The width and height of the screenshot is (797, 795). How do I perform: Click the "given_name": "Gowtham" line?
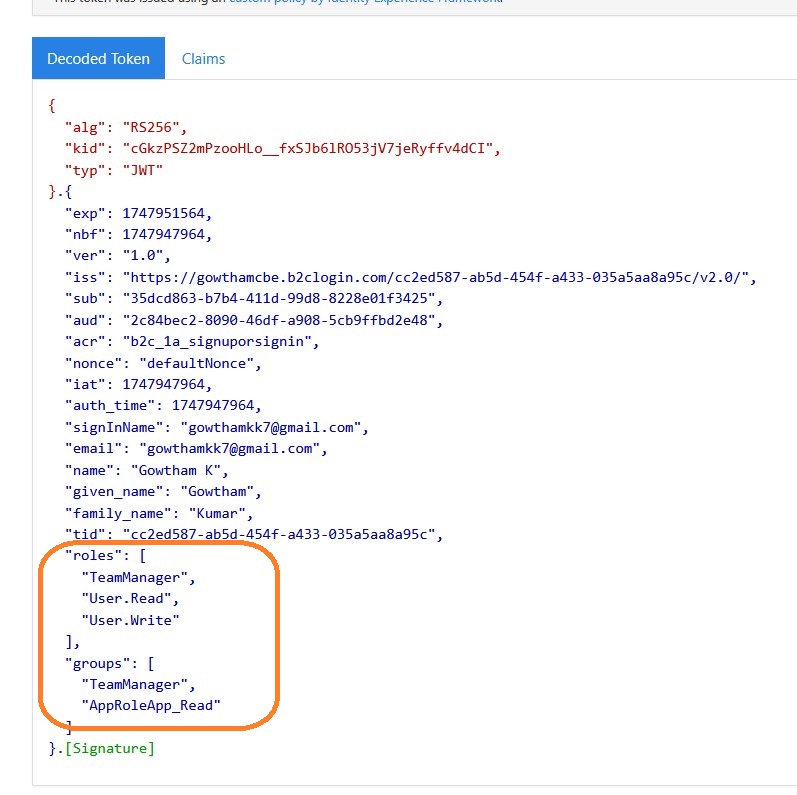click(x=163, y=492)
